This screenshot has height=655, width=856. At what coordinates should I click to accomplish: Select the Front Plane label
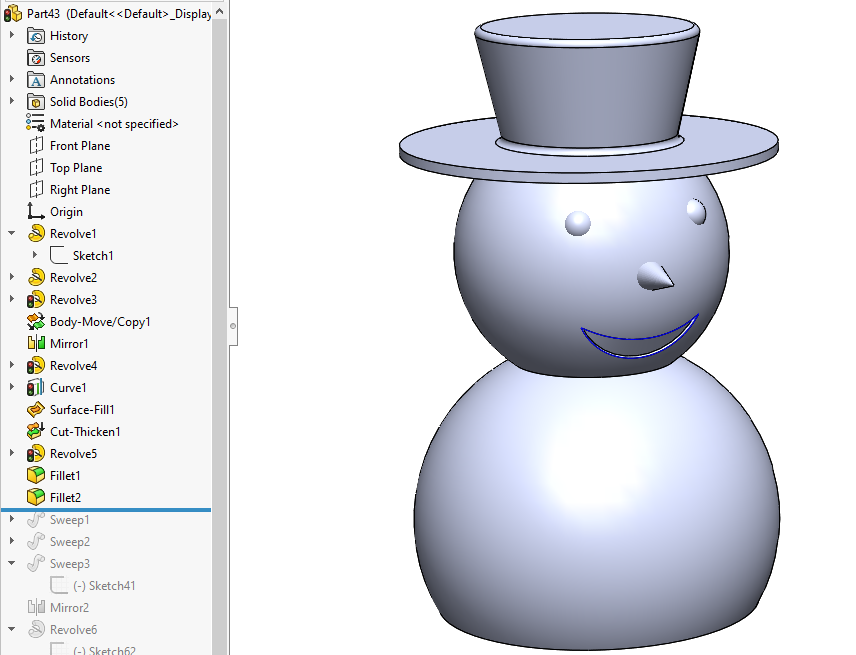[x=80, y=146]
